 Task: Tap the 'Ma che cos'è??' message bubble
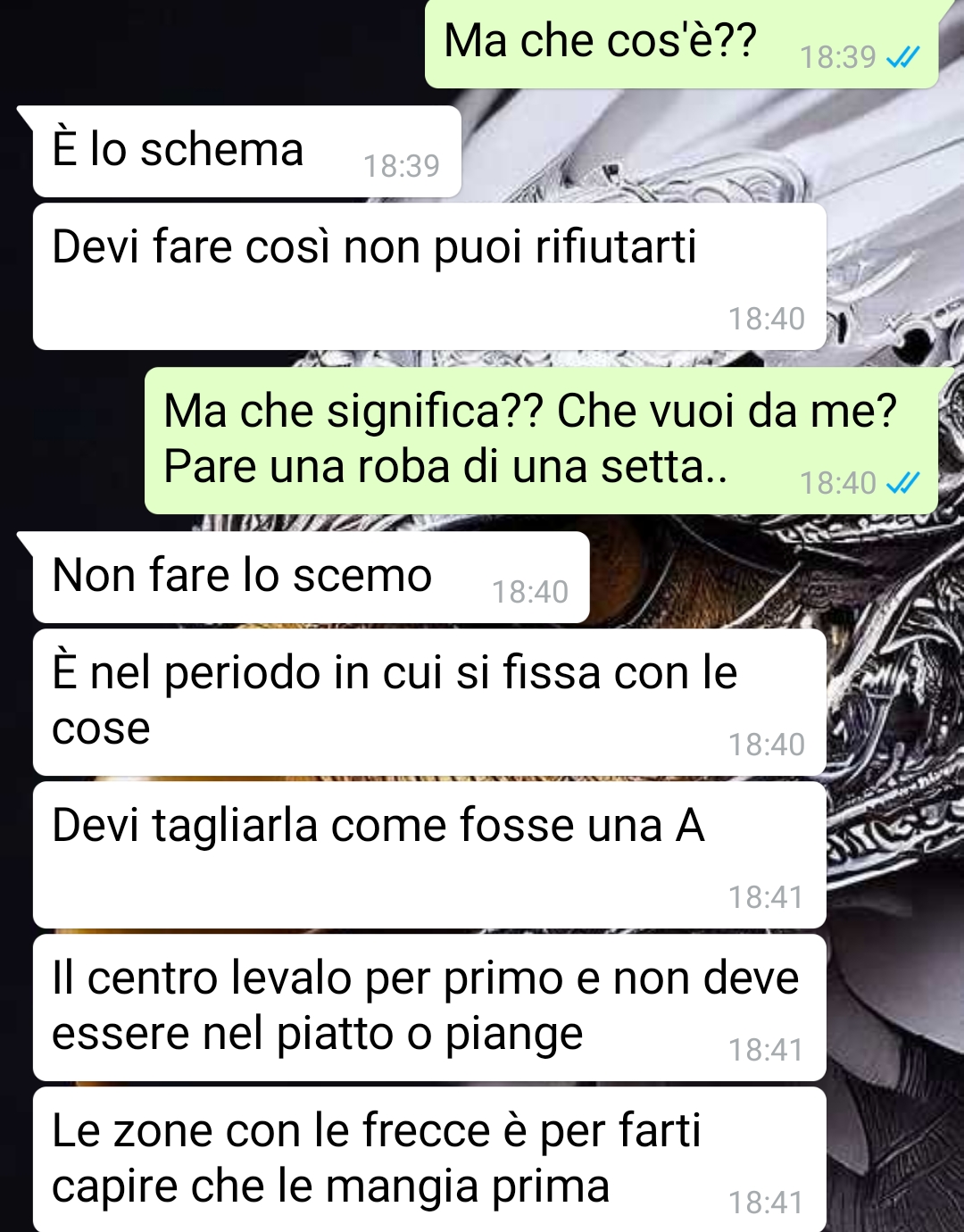[x=681, y=44]
